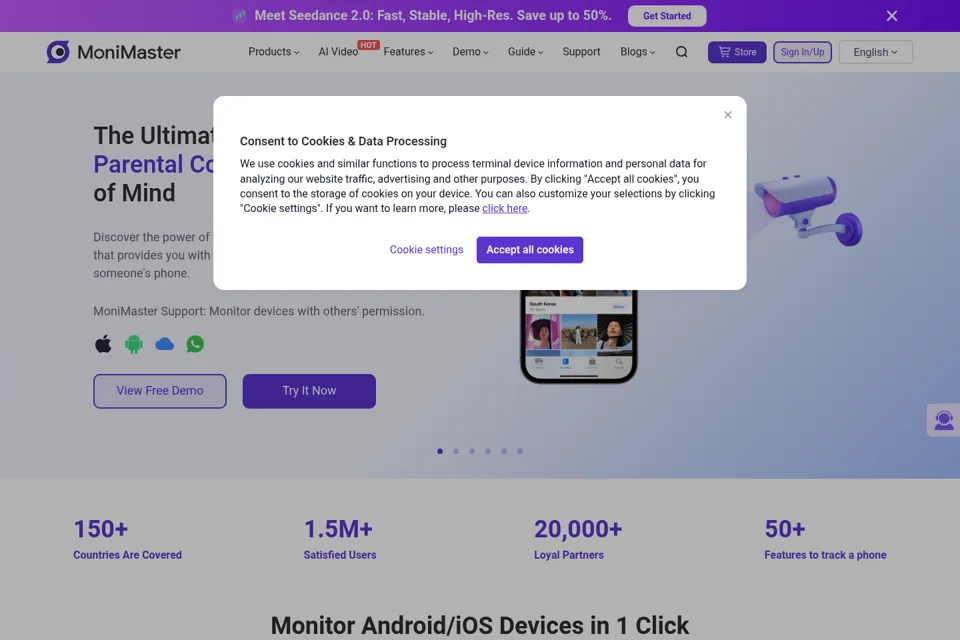
Task: Expand the Products dropdown menu
Action: coord(274,52)
